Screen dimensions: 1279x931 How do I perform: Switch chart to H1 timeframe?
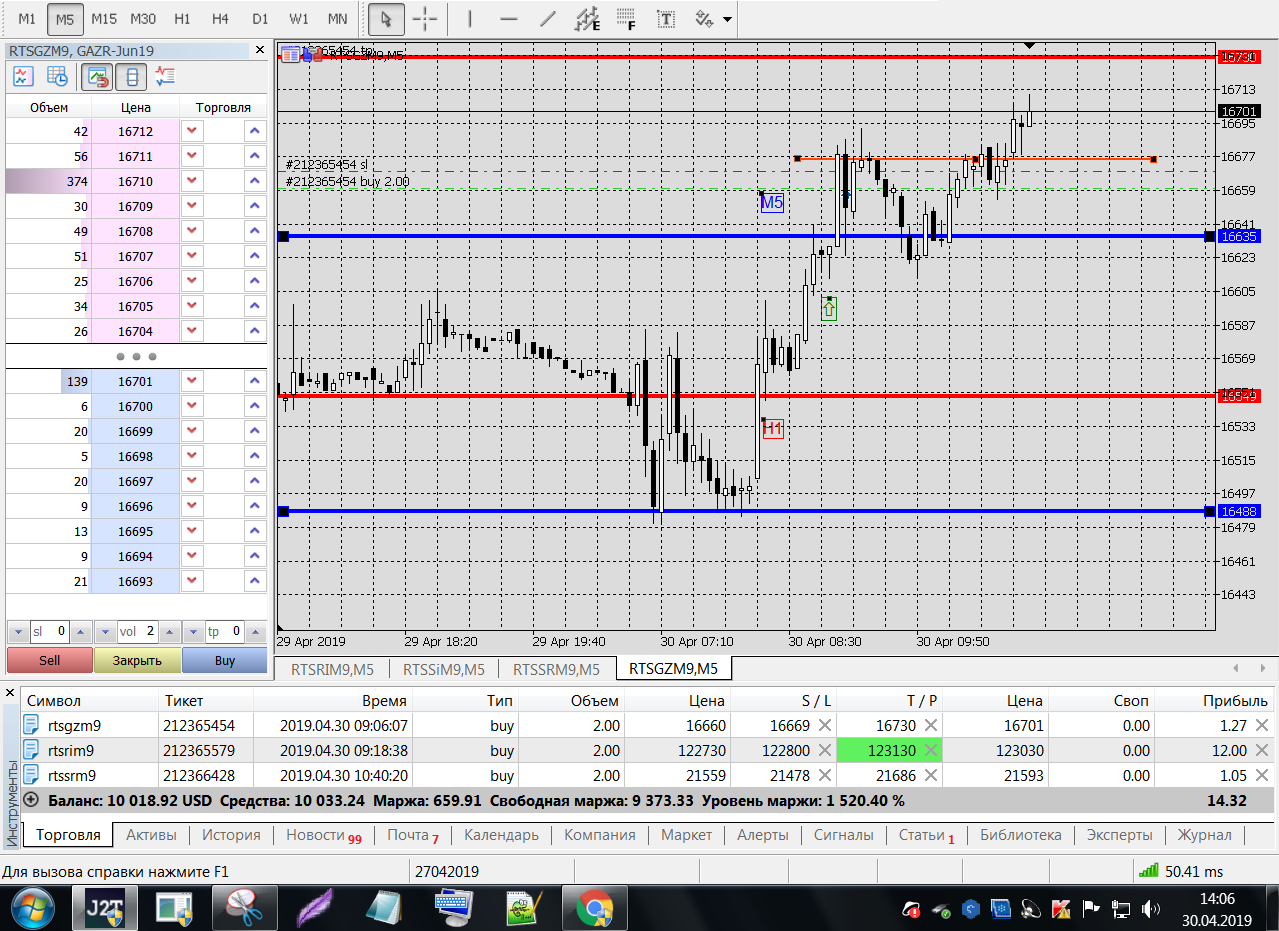tap(182, 18)
